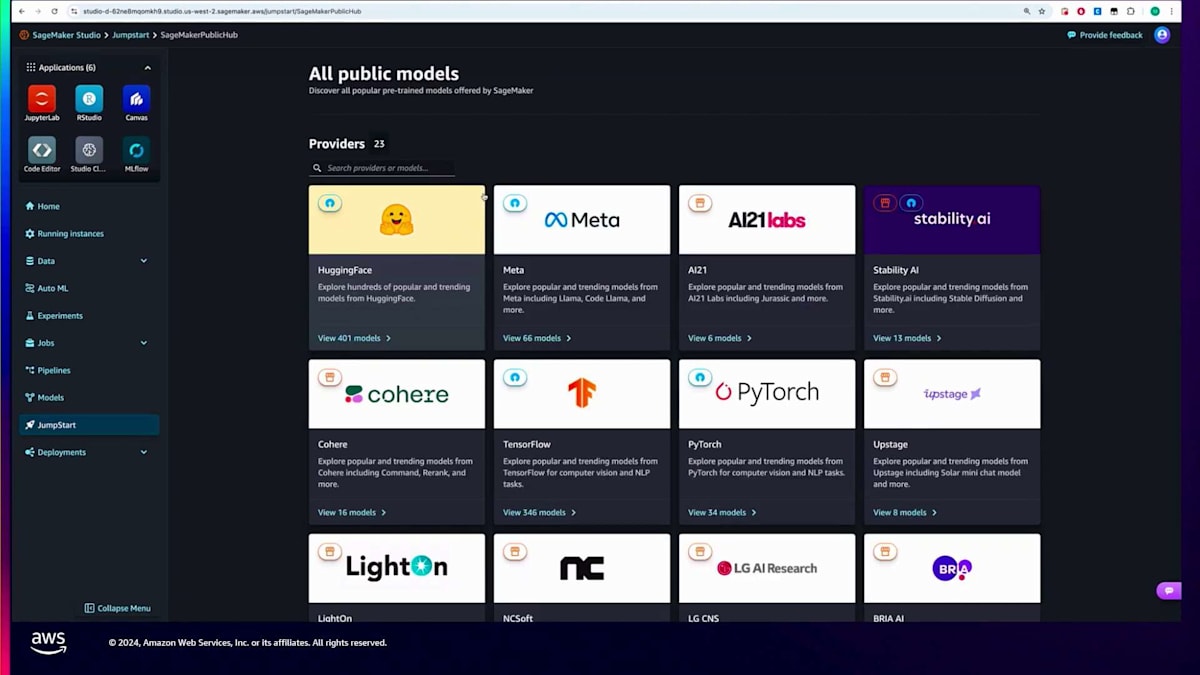
Task: Click the badge icon on the PyTorch card
Action: pos(700,377)
